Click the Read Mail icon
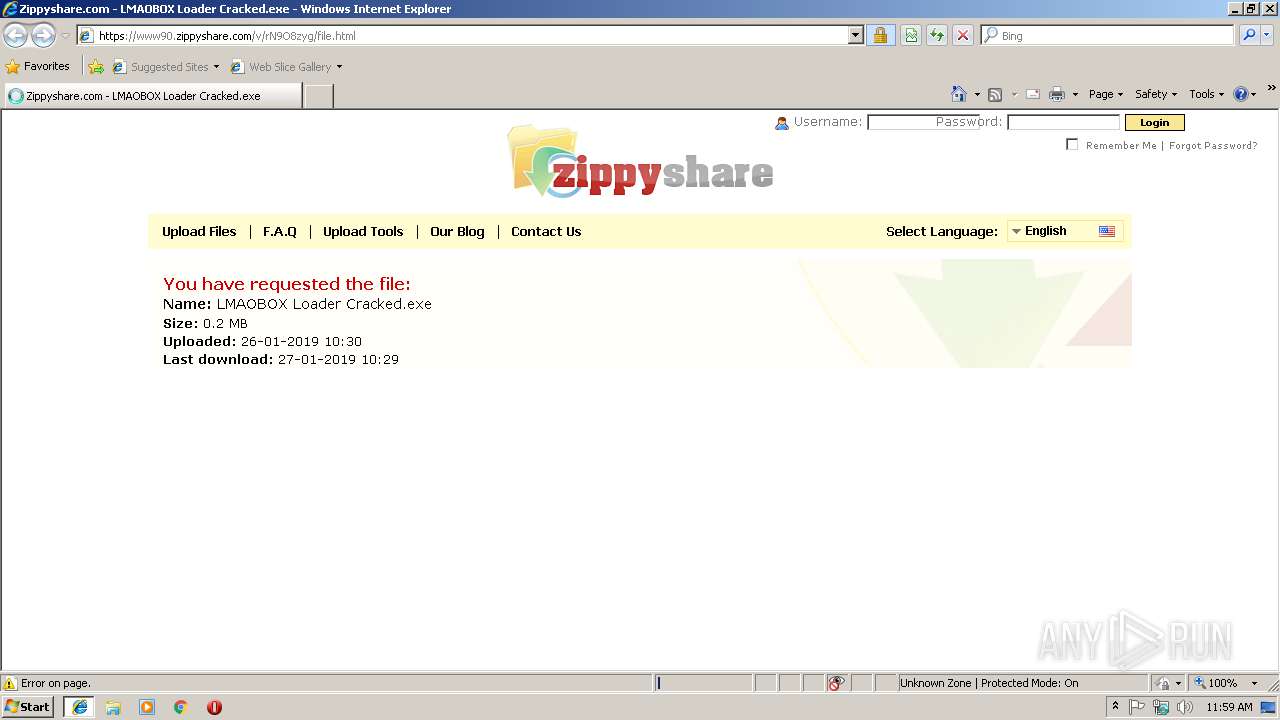 tap(1033, 94)
